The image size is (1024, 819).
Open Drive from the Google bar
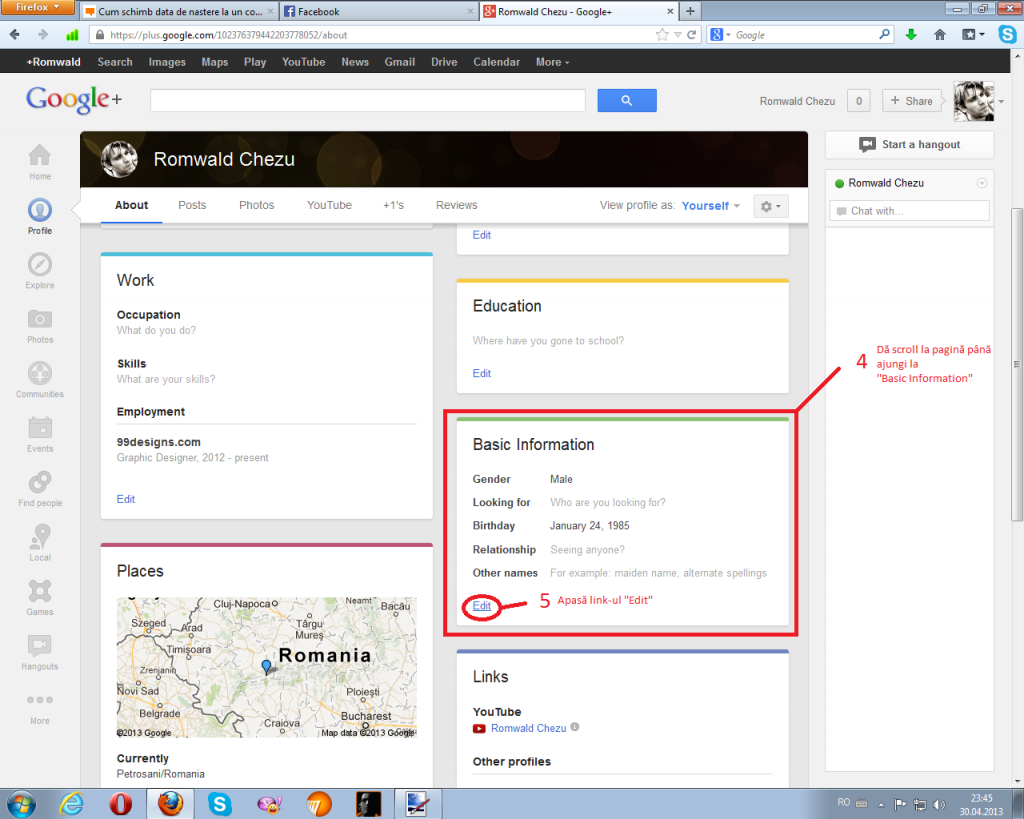tap(444, 62)
